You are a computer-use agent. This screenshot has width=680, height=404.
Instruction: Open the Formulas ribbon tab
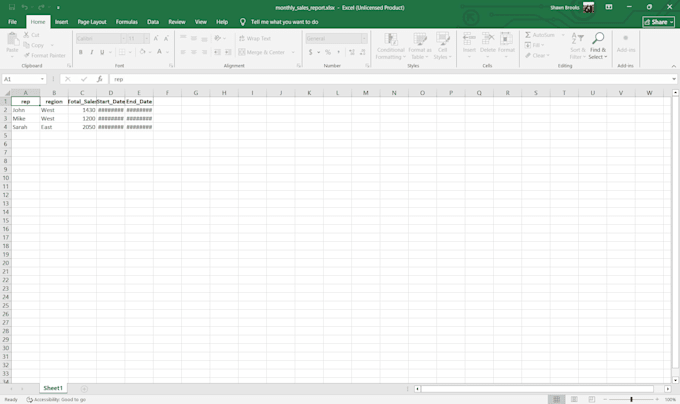pyautogui.click(x=127, y=22)
